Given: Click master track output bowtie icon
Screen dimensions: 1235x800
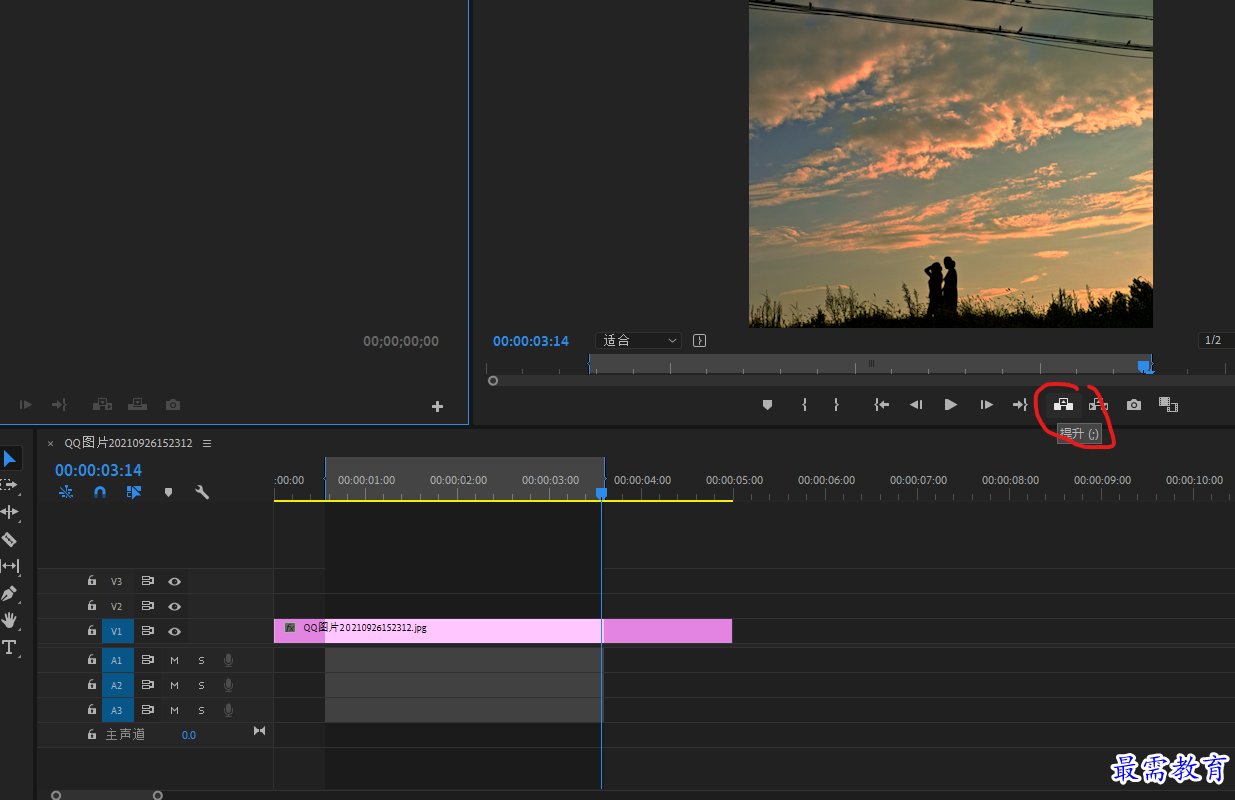Looking at the screenshot, I should pos(260,731).
